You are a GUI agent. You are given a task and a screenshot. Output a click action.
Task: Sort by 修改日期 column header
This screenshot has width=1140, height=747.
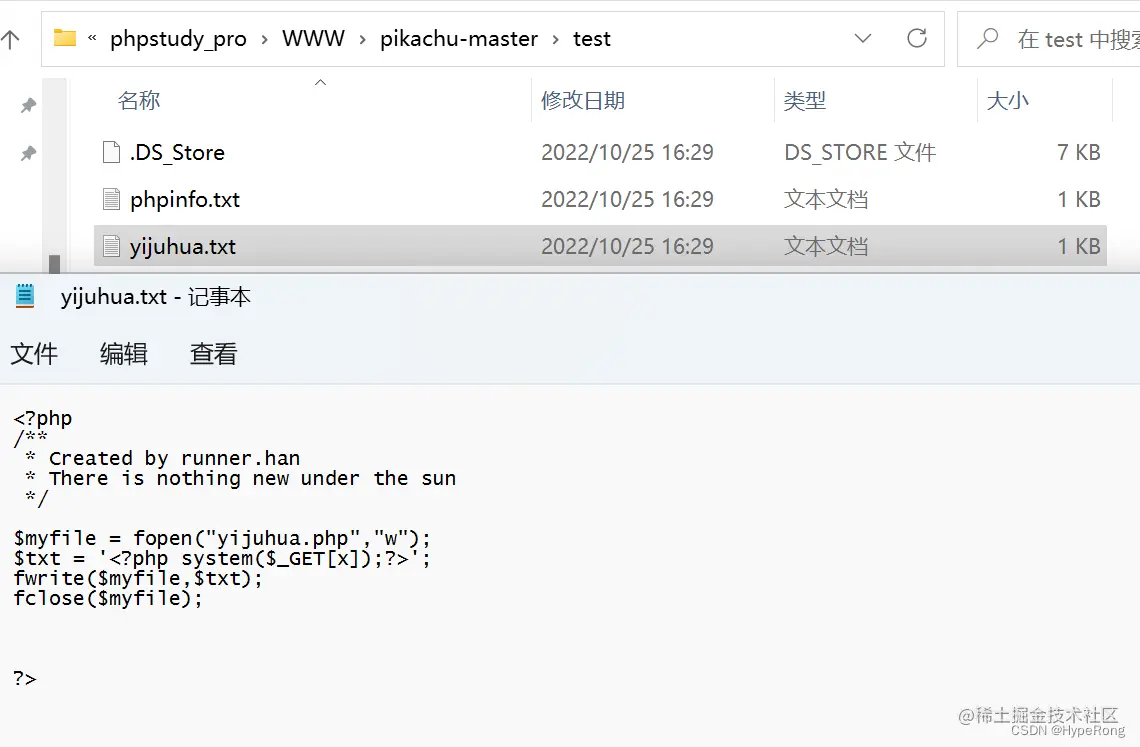(x=583, y=100)
